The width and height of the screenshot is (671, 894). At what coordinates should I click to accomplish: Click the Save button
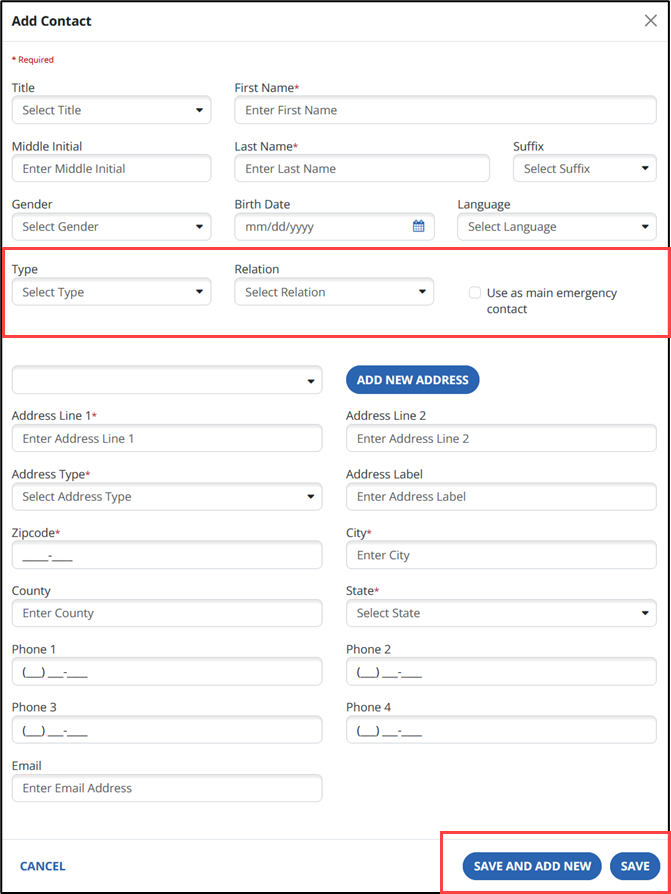pyautogui.click(x=635, y=866)
